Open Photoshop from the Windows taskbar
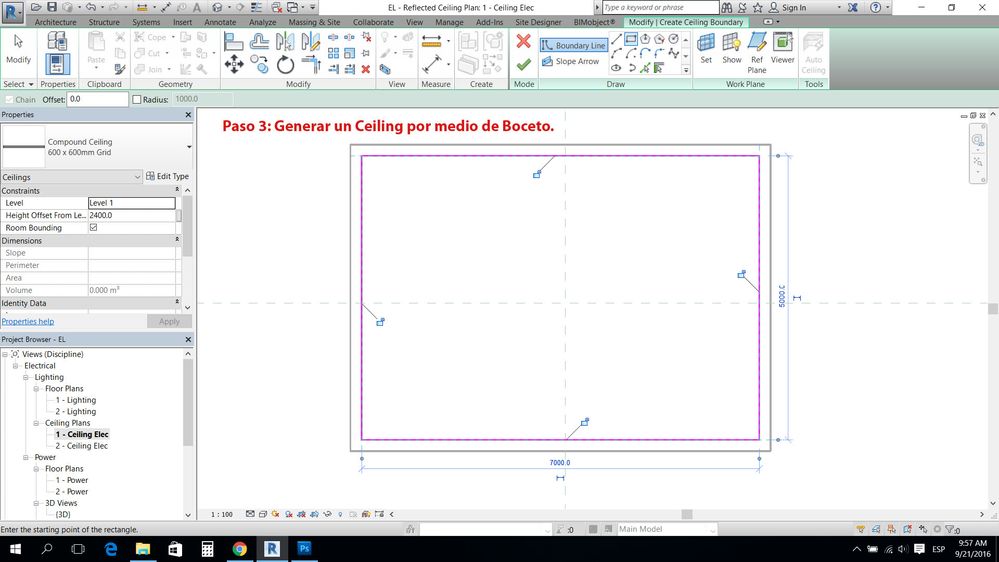Image resolution: width=999 pixels, height=562 pixels. pos(304,549)
